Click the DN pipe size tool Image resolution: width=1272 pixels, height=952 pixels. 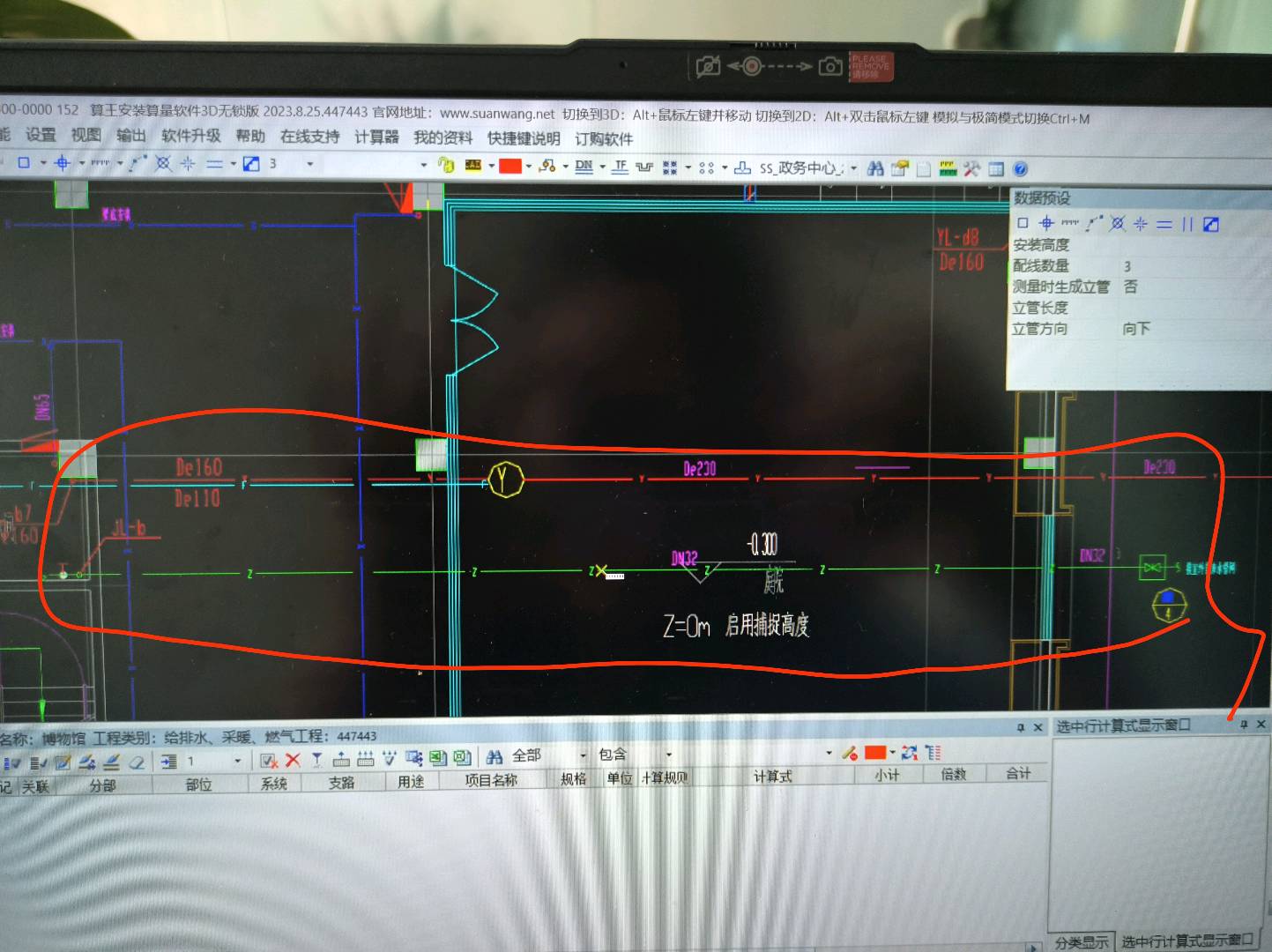[x=584, y=166]
